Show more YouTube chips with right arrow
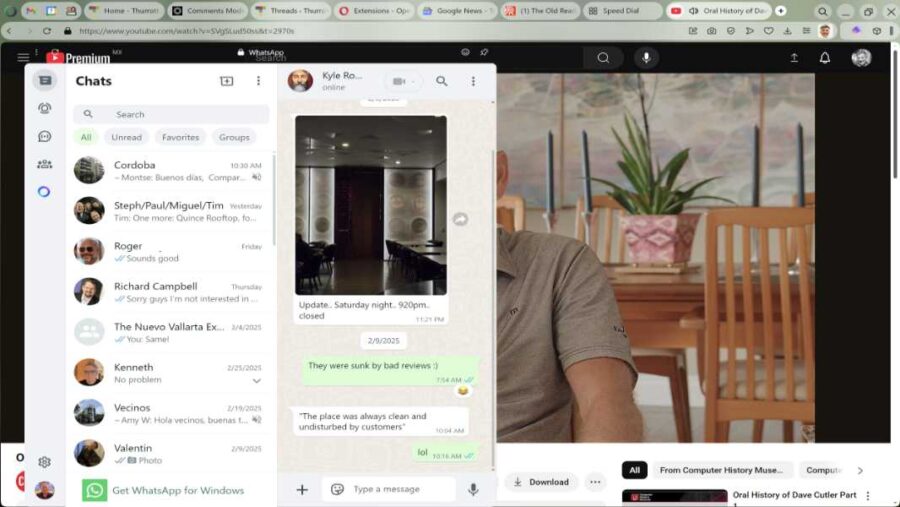Image resolution: width=900 pixels, height=507 pixels. 860,470
